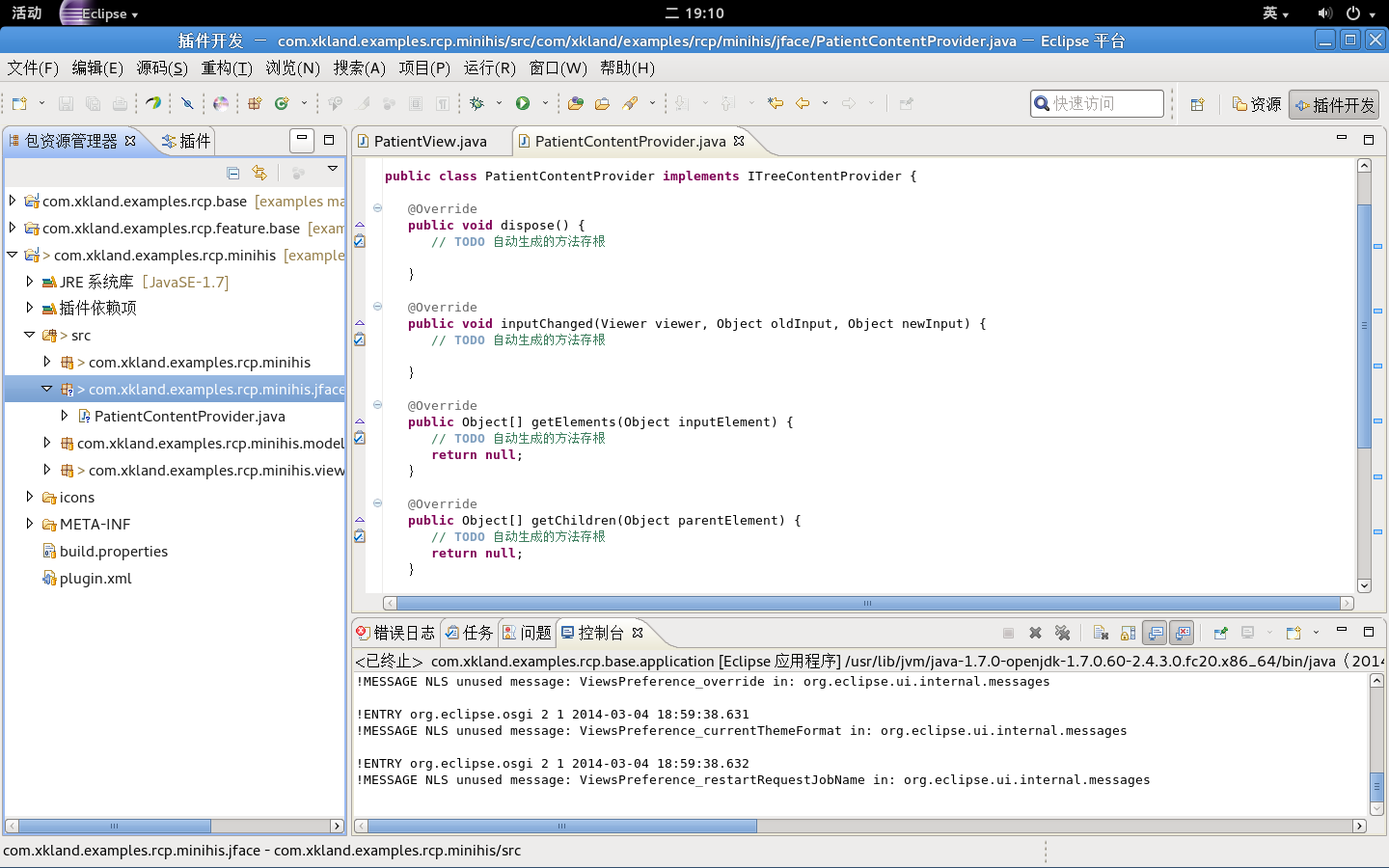
Task: Fold the getElements method
Action: coord(378,405)
